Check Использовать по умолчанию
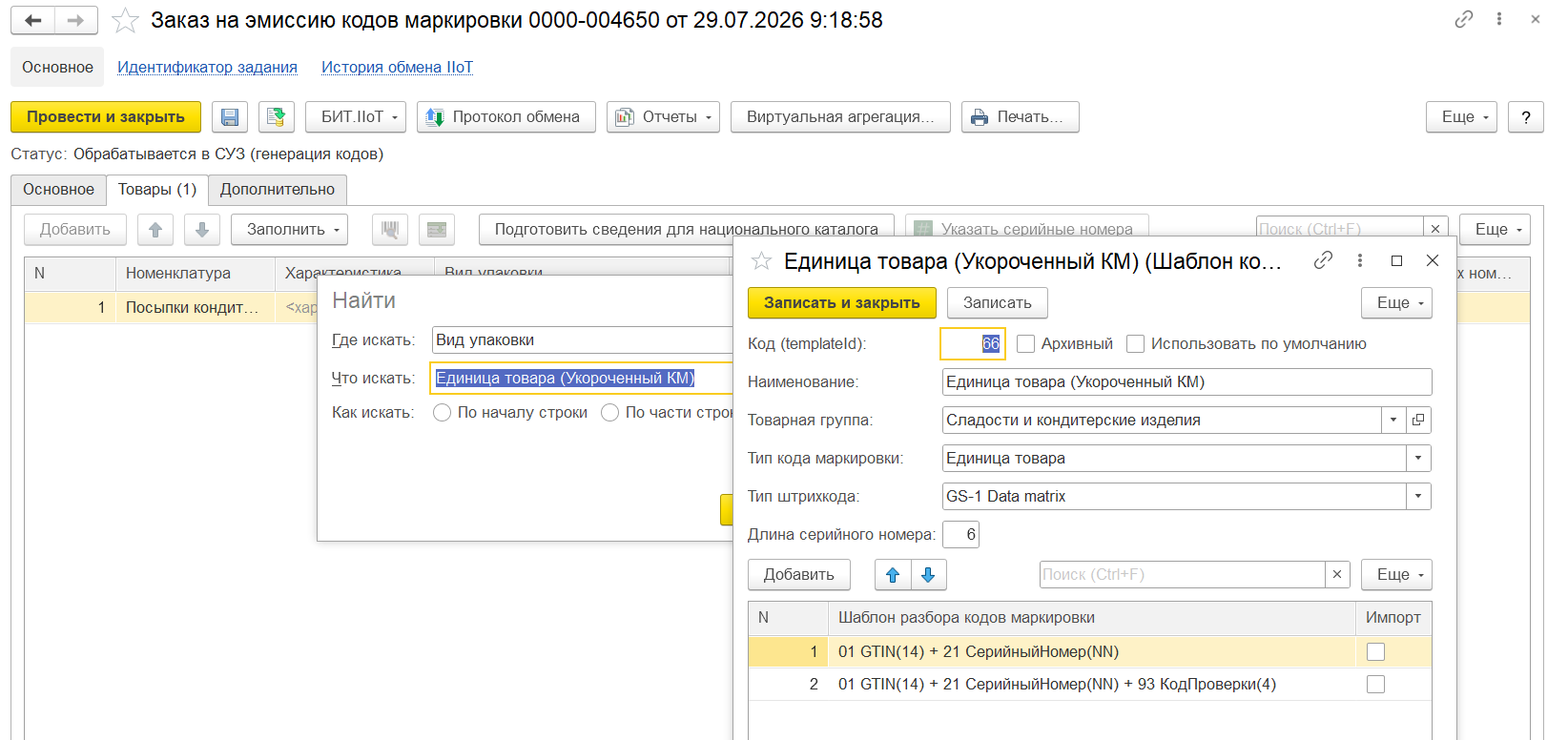 pos(1135,343)
